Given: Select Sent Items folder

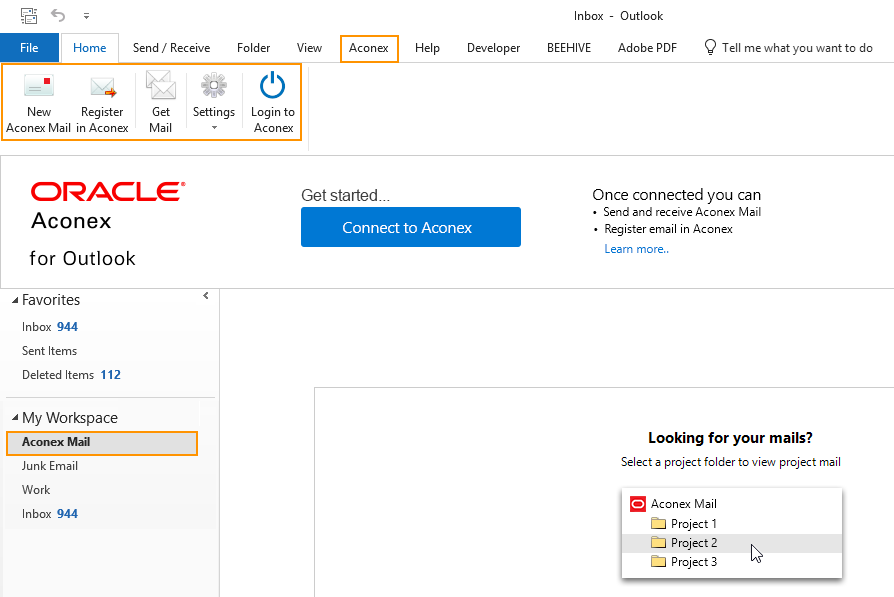Looking at the screenshot, I should click(50, 351).
